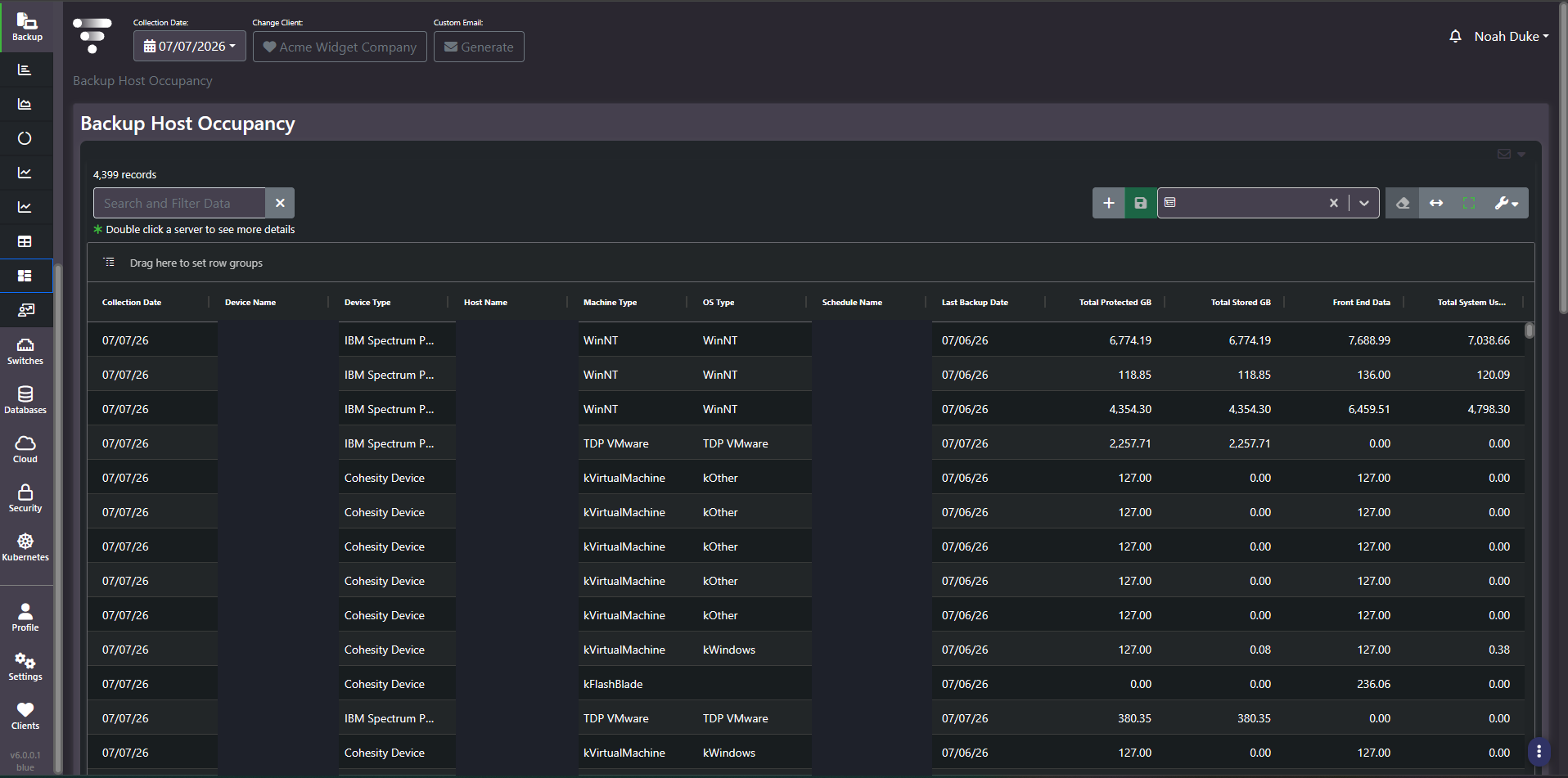Expand the saved views chevron dropdown
1568x778 pixels.
point(1364,203)
